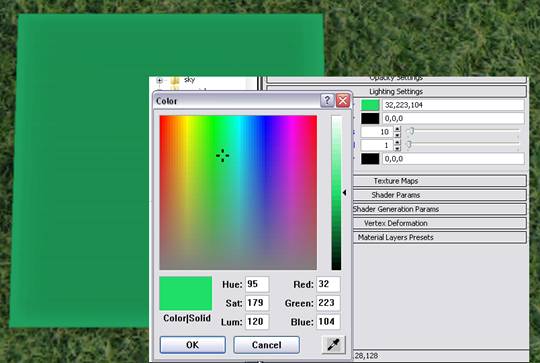Open the green 32,223,104 color swatch
Viewport: 540px width, 363px height.
coord(370,105)
